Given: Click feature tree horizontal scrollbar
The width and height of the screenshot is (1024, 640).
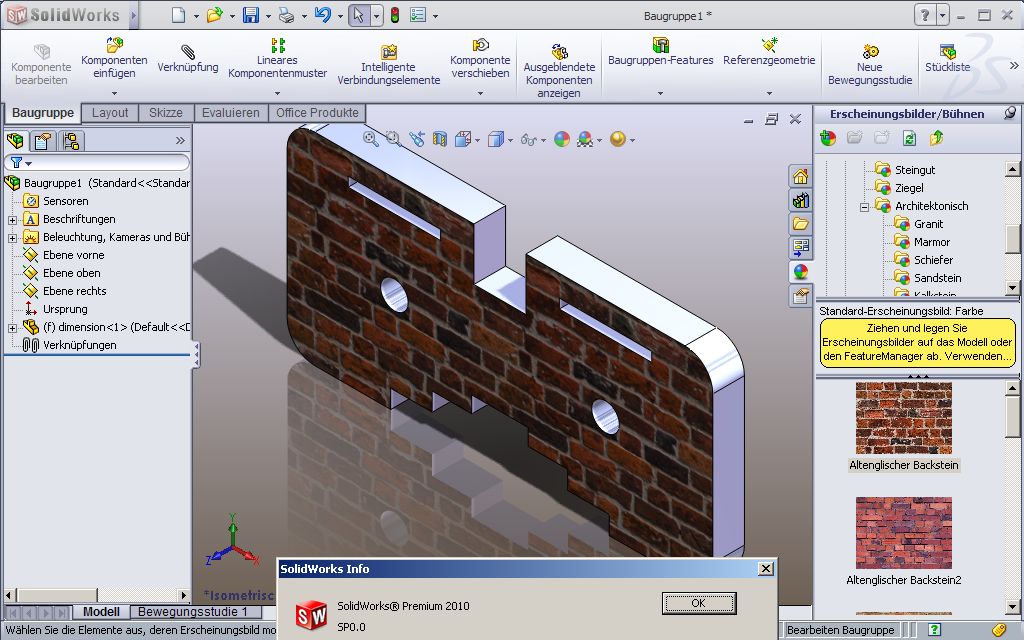Looking at the screenshot, I should pos(97,595).
